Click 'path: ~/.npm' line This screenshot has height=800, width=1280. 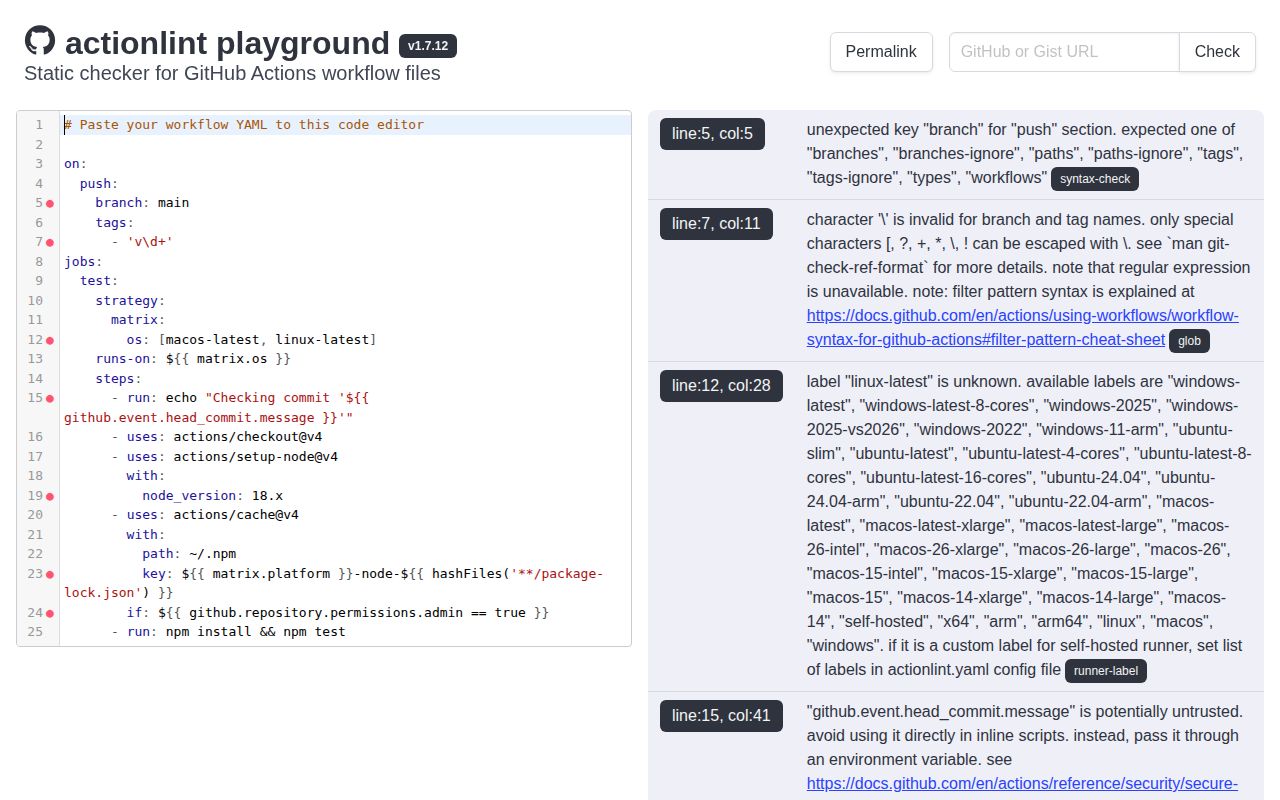pos(189,554)
